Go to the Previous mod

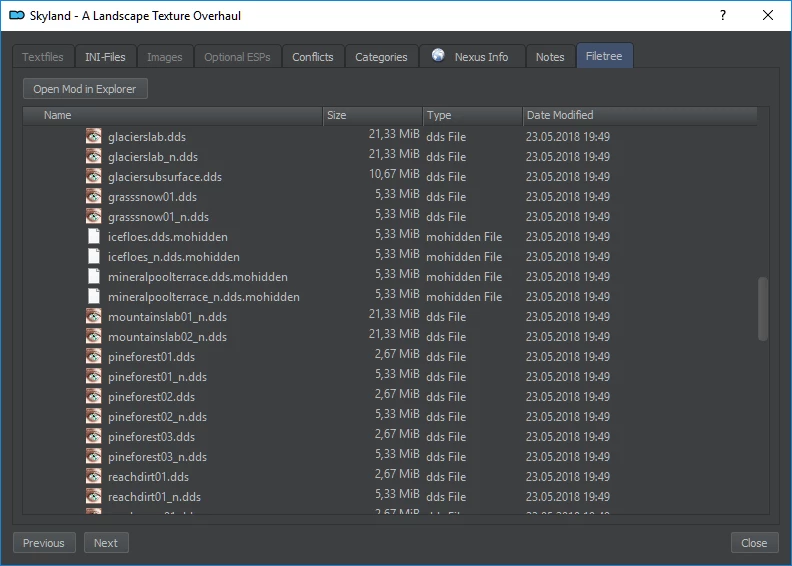(44, 543)
